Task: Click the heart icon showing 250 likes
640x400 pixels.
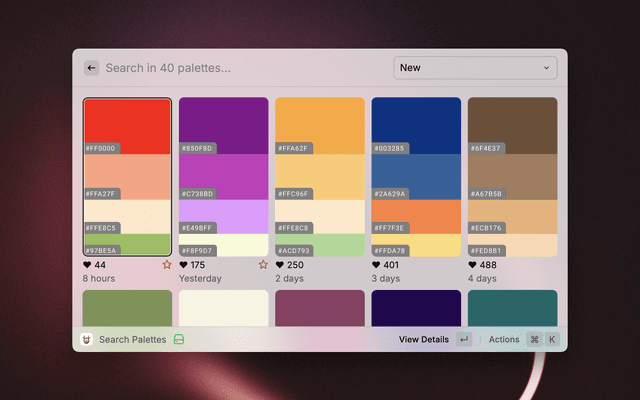Action: [x=280, y=265]
